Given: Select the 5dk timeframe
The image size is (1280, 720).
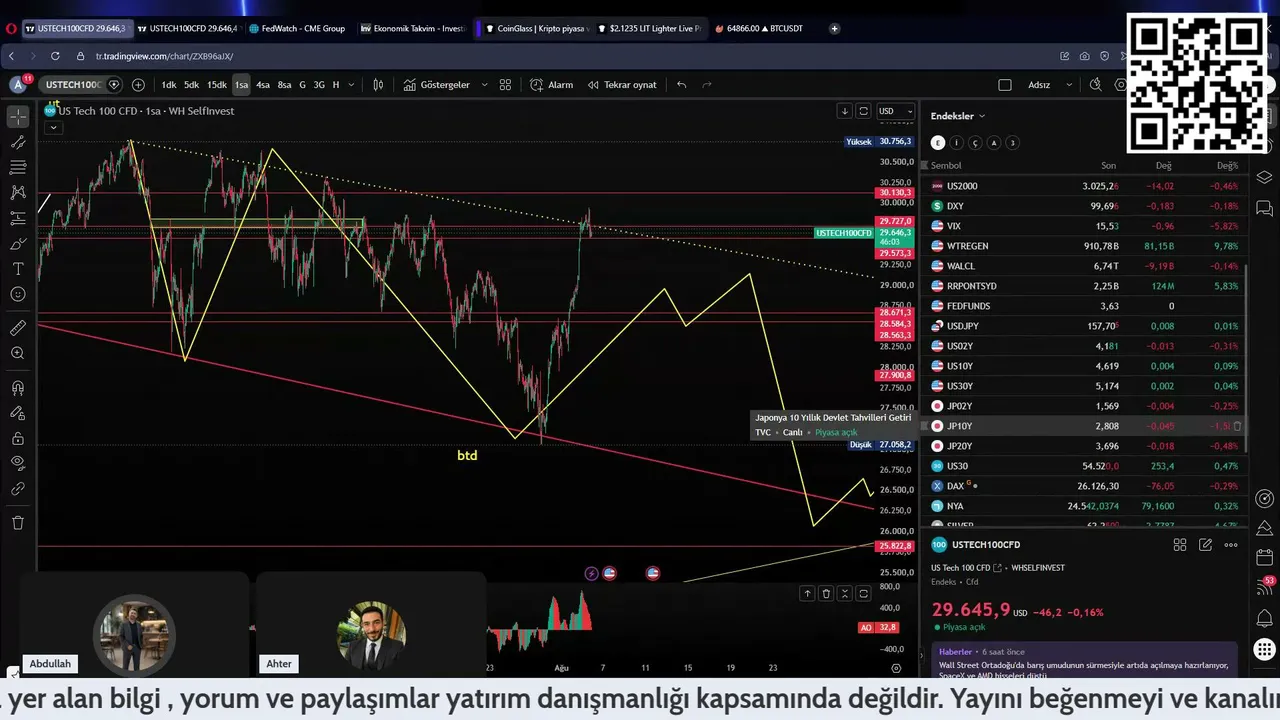Looking at the screenshot, I should [191, 85].
